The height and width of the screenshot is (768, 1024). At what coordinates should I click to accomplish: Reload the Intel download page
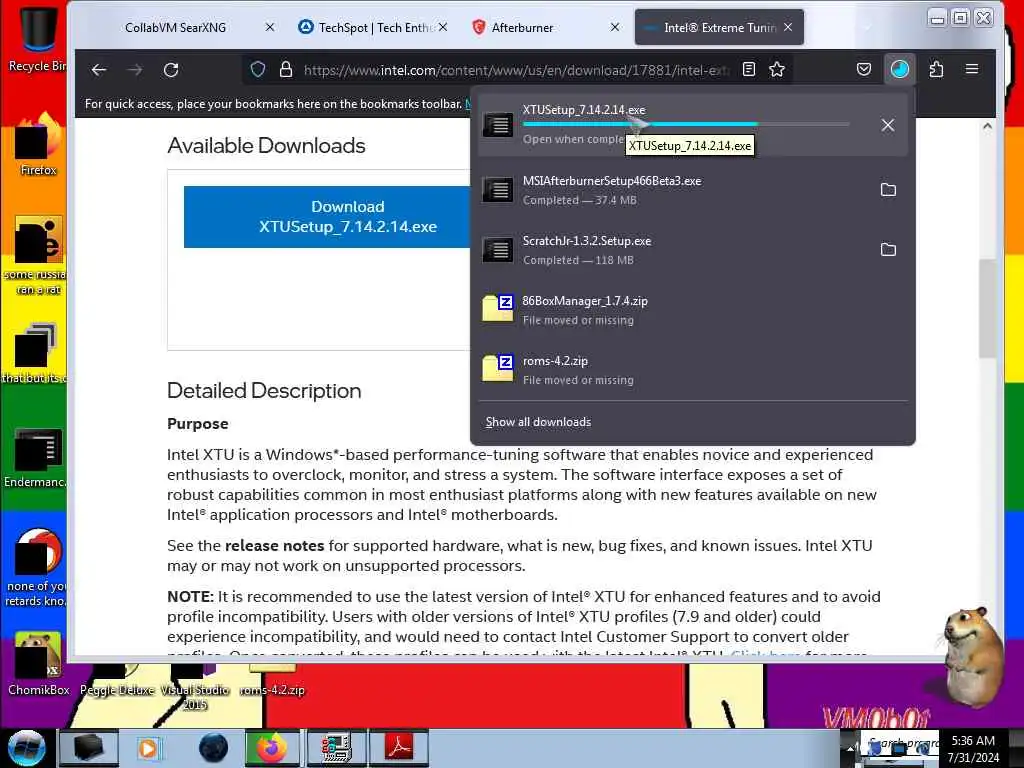[x=171, y=70]
